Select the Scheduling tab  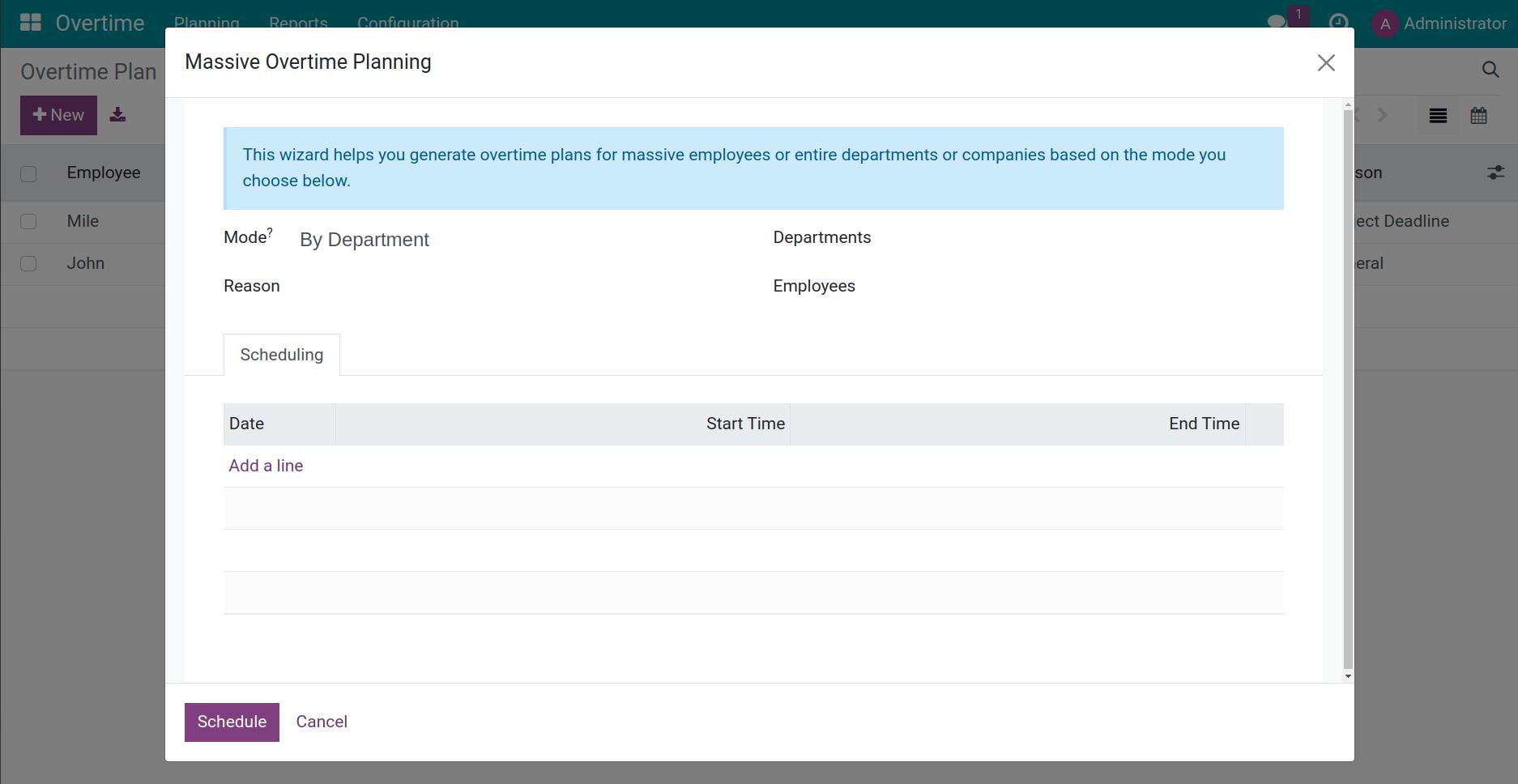point(282,355)
